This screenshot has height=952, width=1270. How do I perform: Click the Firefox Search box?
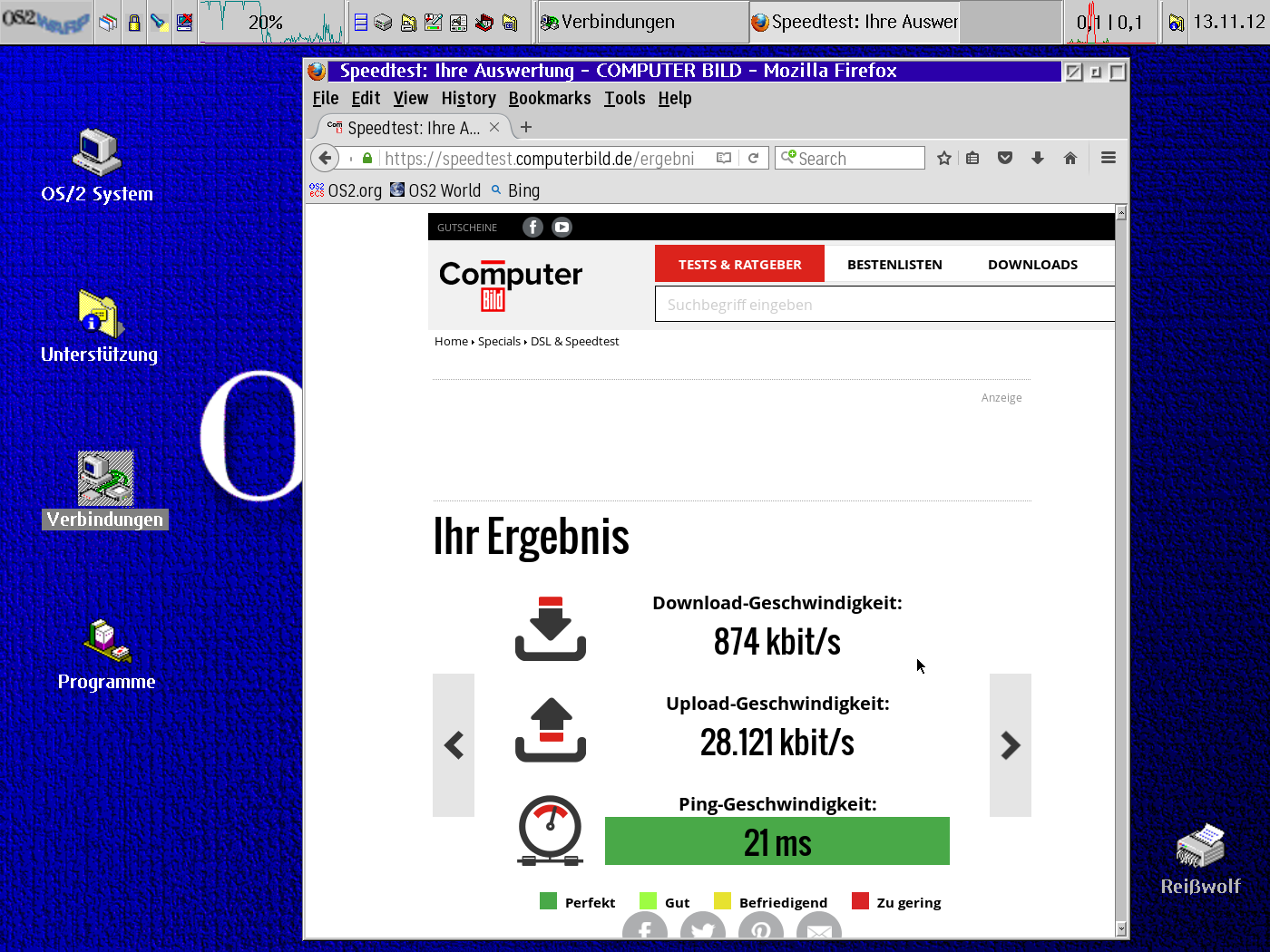(x=850, y=158)
